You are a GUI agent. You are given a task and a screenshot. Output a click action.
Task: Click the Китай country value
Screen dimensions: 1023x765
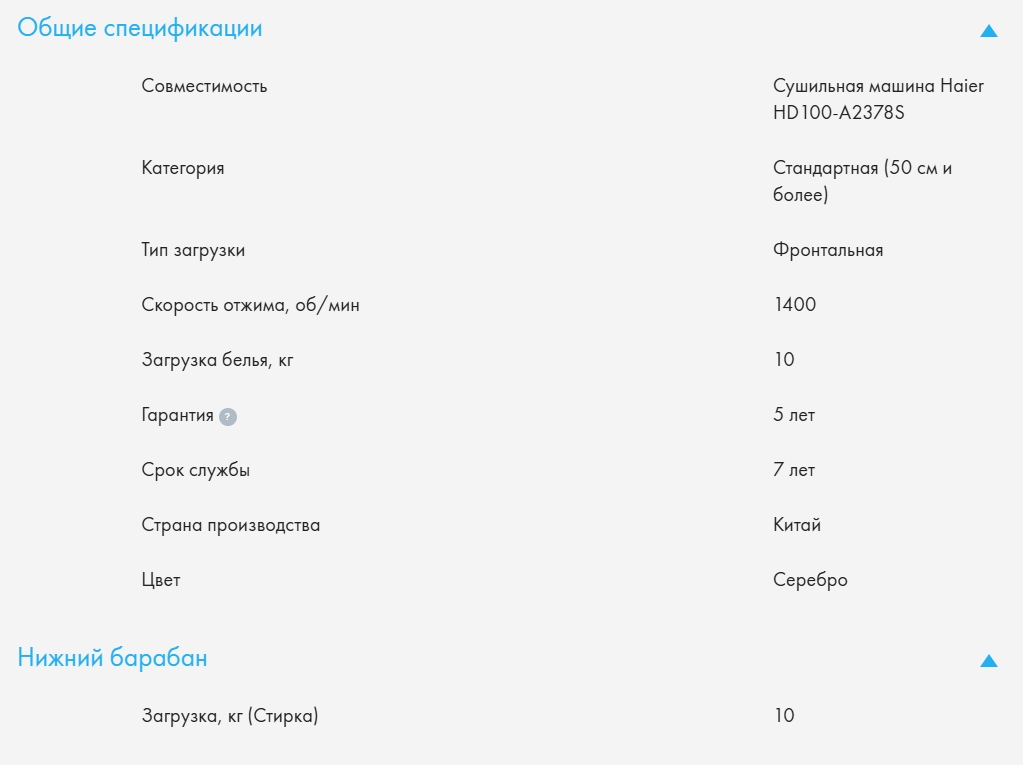(797, 525)
